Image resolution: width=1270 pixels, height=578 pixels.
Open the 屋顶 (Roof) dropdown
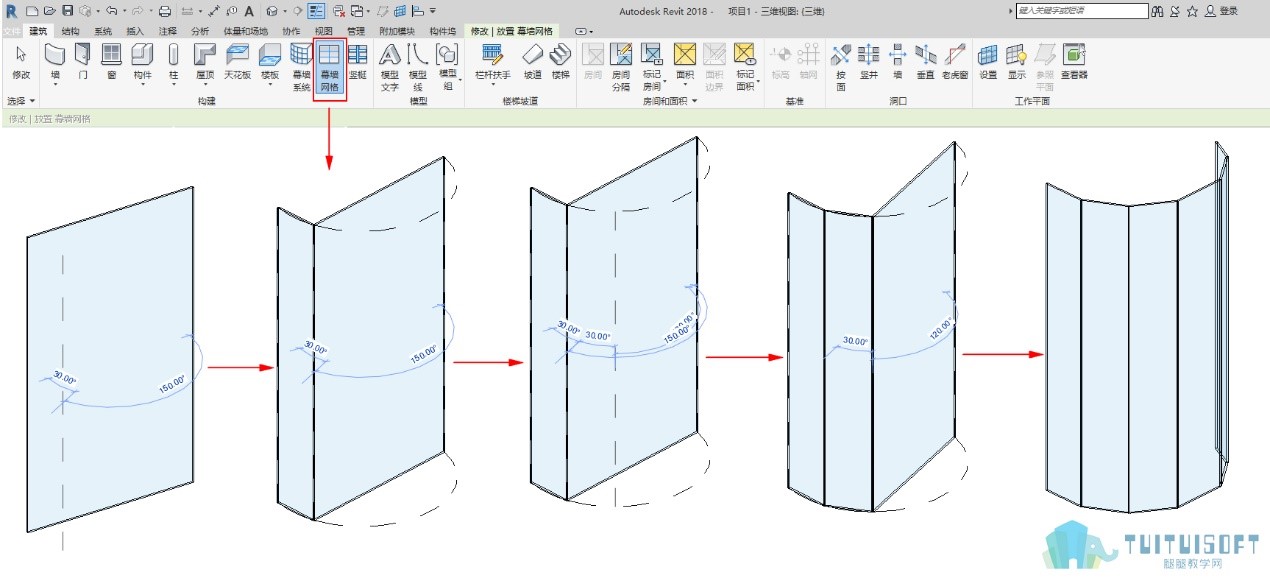pyautogui.click(x=205, y=85)
